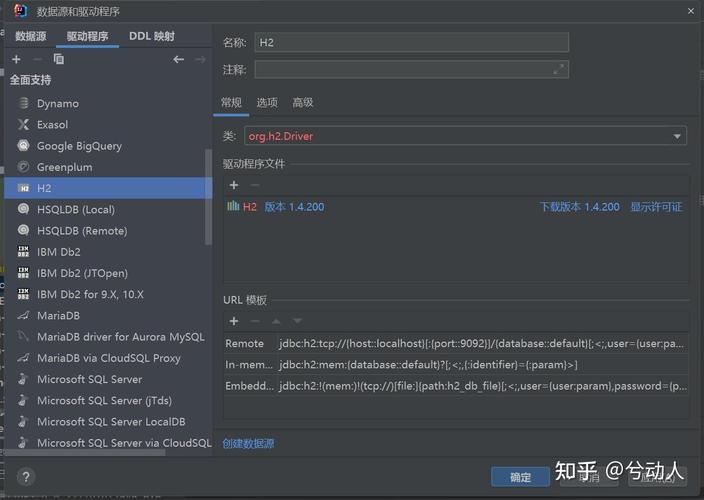
Task: Select Microsoft SQL Server via CloudSQL
Action: (108, 443)
